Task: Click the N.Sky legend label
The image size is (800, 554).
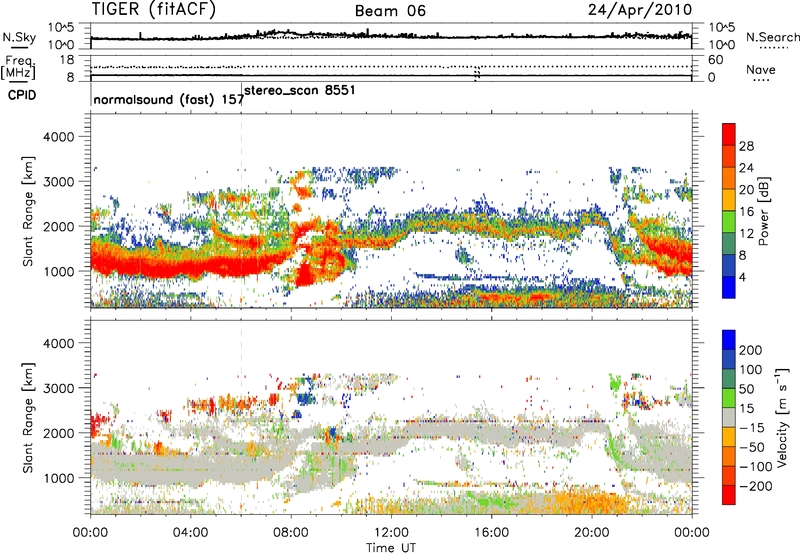Action: point(19,37)
